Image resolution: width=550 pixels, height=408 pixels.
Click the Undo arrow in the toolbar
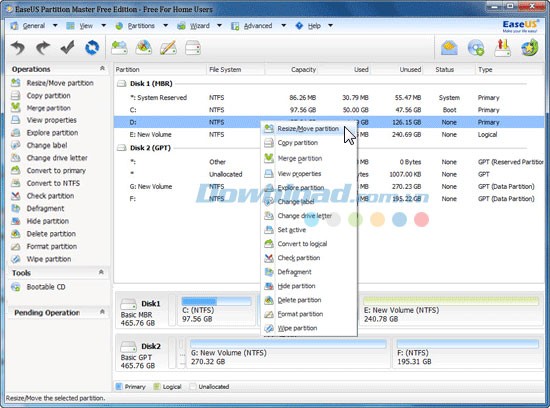pos(18,48)
